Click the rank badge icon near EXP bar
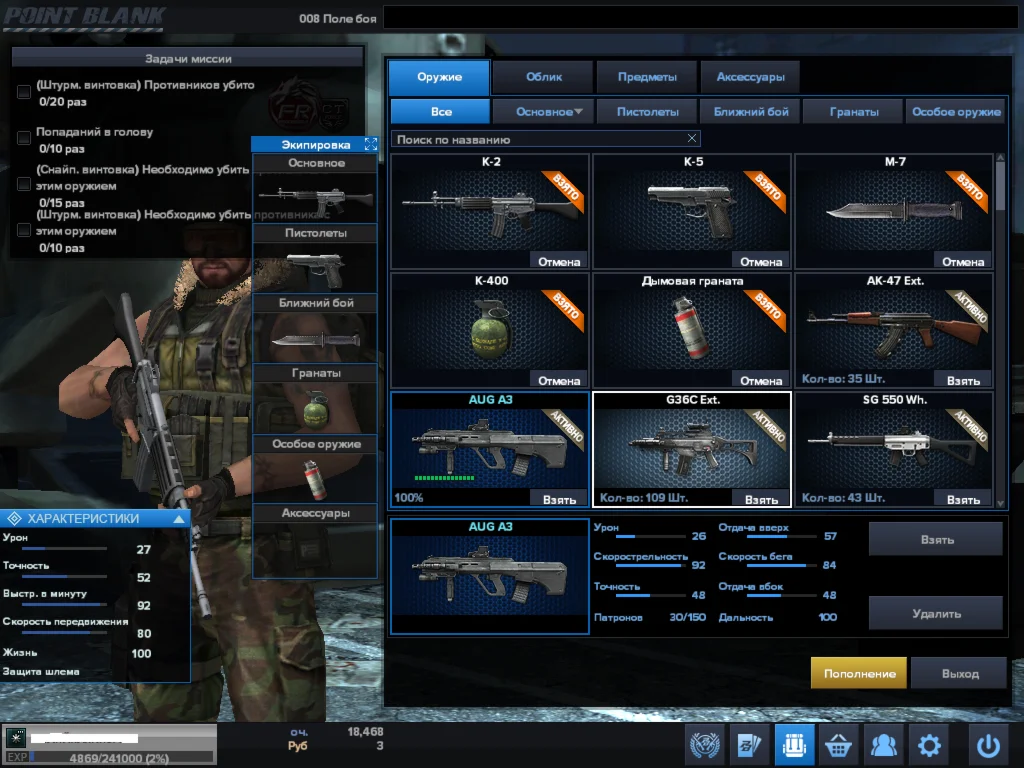The width and height of the screenshot is (1024, 768). click(x=15, y=738)
